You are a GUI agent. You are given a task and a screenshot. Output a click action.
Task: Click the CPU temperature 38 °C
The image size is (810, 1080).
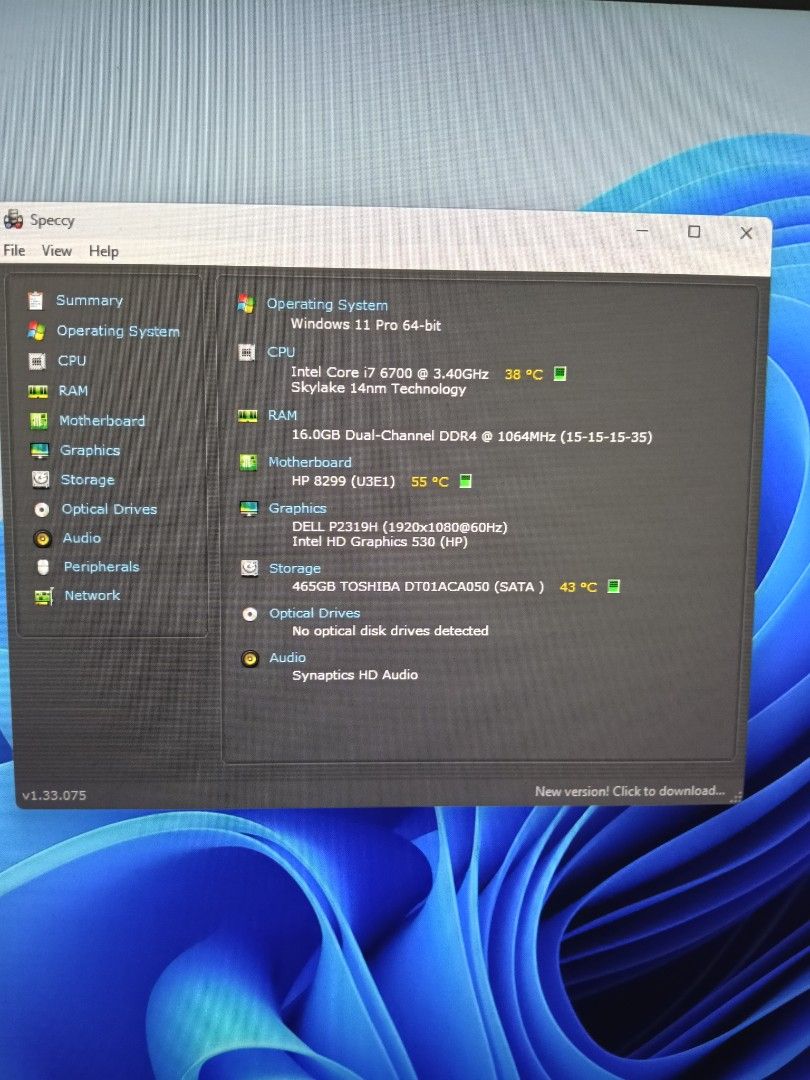(523, 375)
